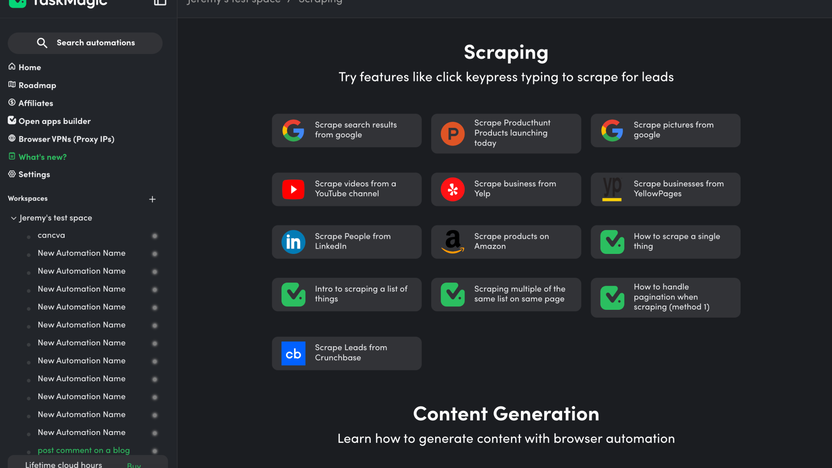Open Roadmap in the sidebar
832x468 pixels.
pyautogui.click(x=37, y=85)
